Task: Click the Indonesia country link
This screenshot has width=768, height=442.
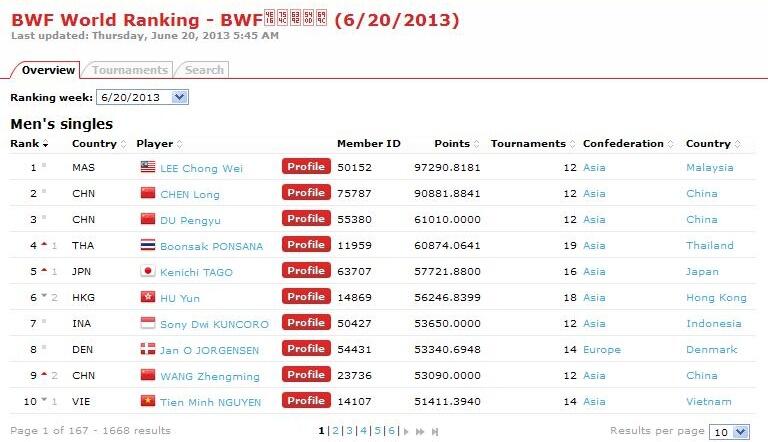Action: (714, 323)
